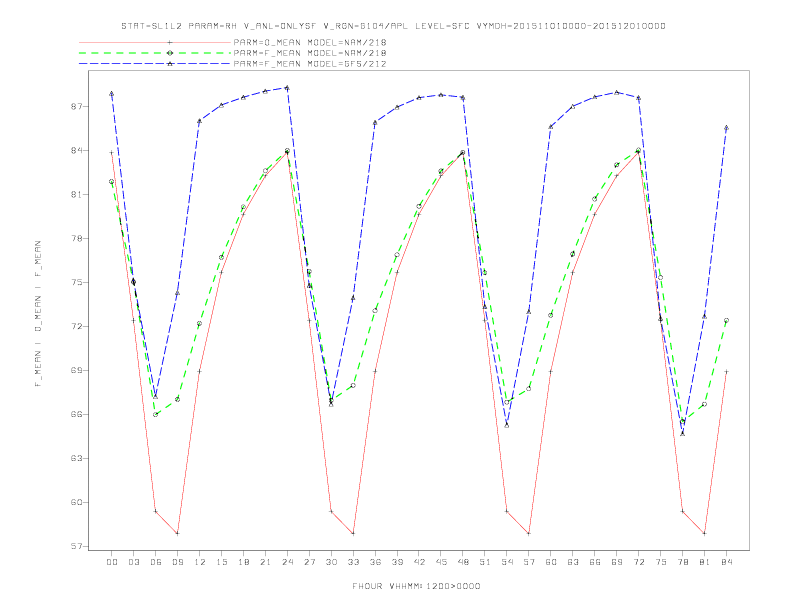Click x-axis forecast hour label 60
The width and height of the screenshot is (792, 612).
(x=551, y=562)
